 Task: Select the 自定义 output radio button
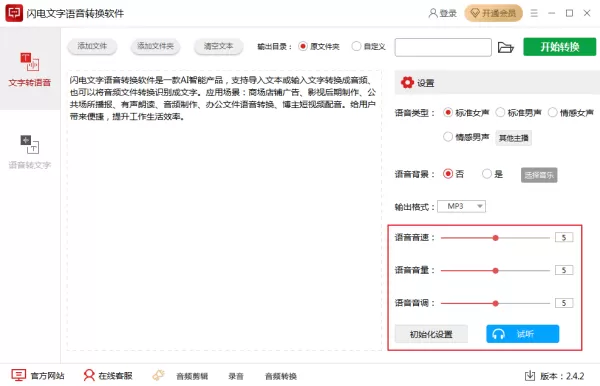(x=356, y=46)
